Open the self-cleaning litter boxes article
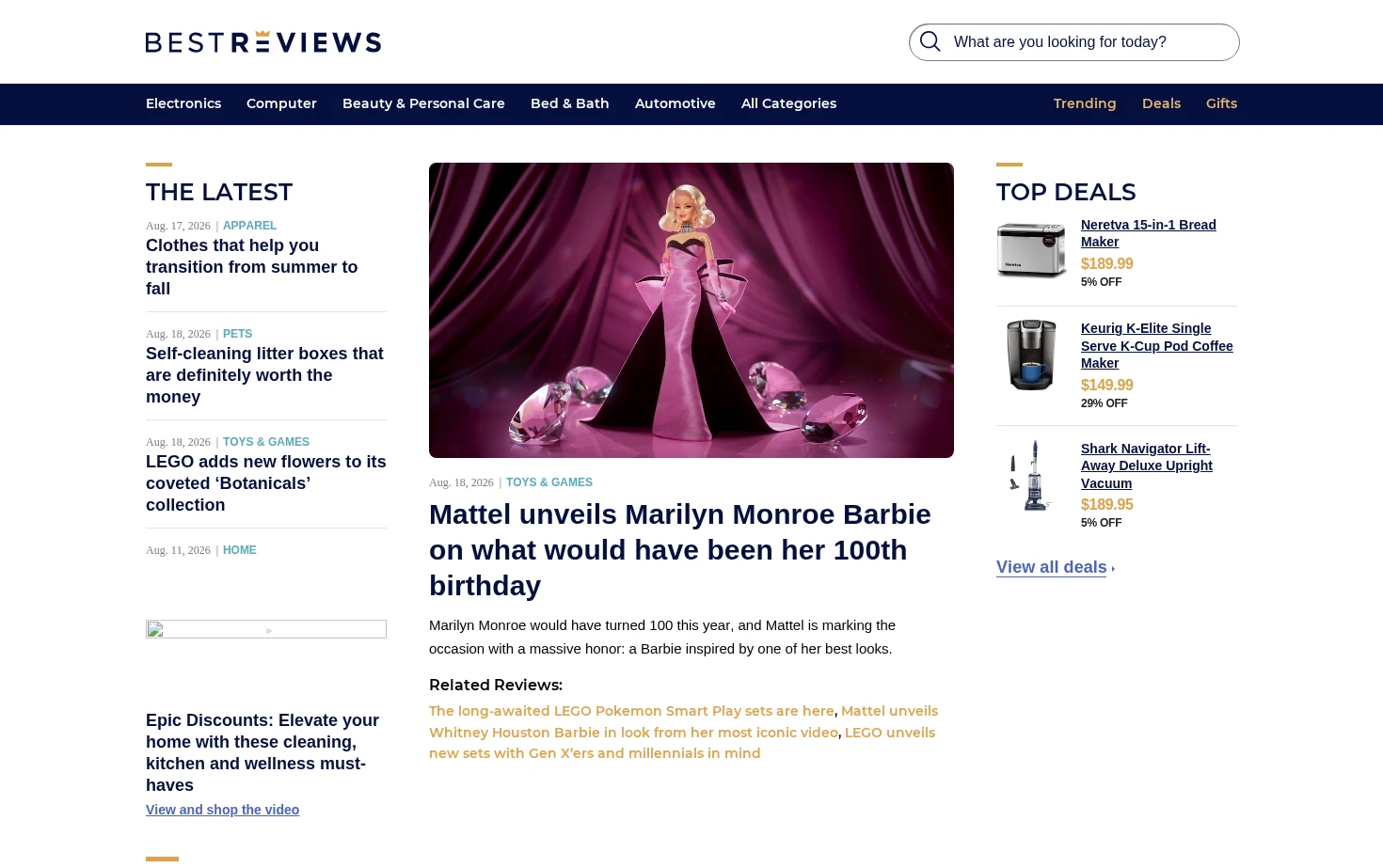This screenshot has width=1383, height=868. pyautogui.click(x=264, y=375)
